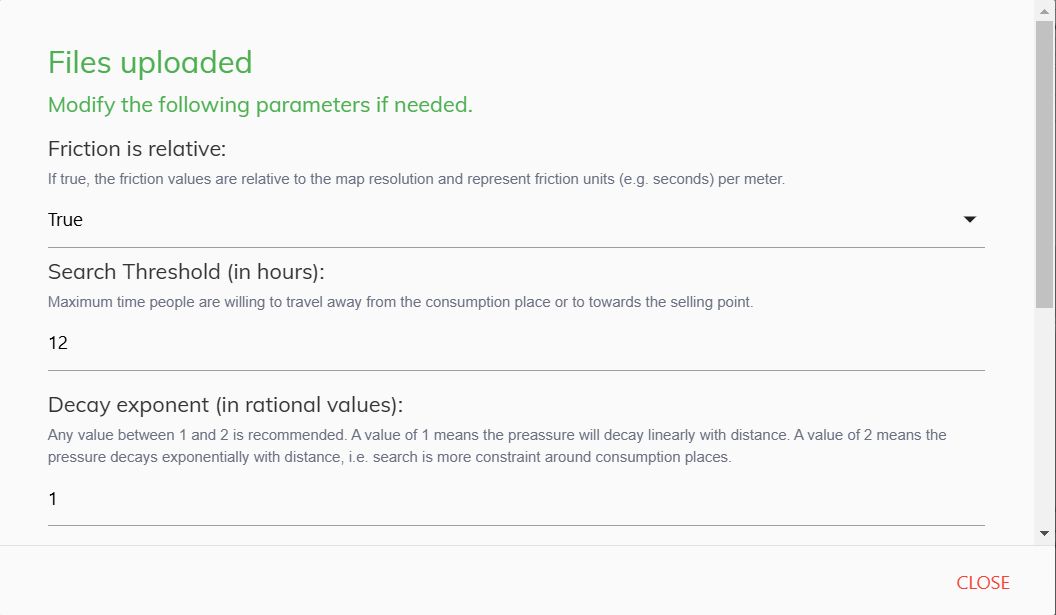1056x615 pixels.
Task: Click the dropdown arrow beside True
Action: pos(969,220)
